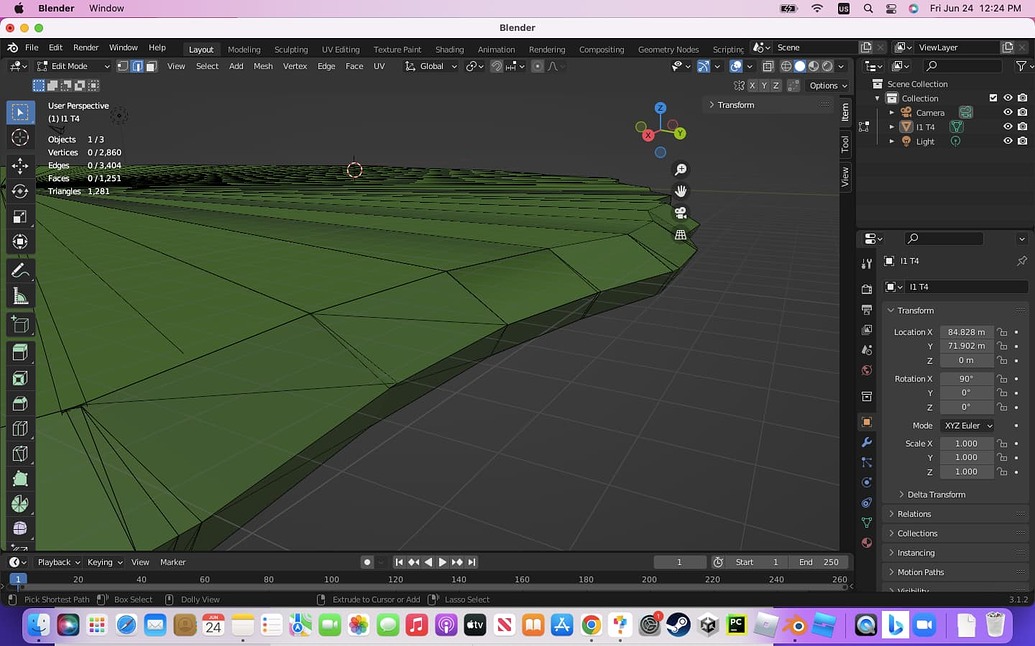Open the Render menu

tap(86, 48)
